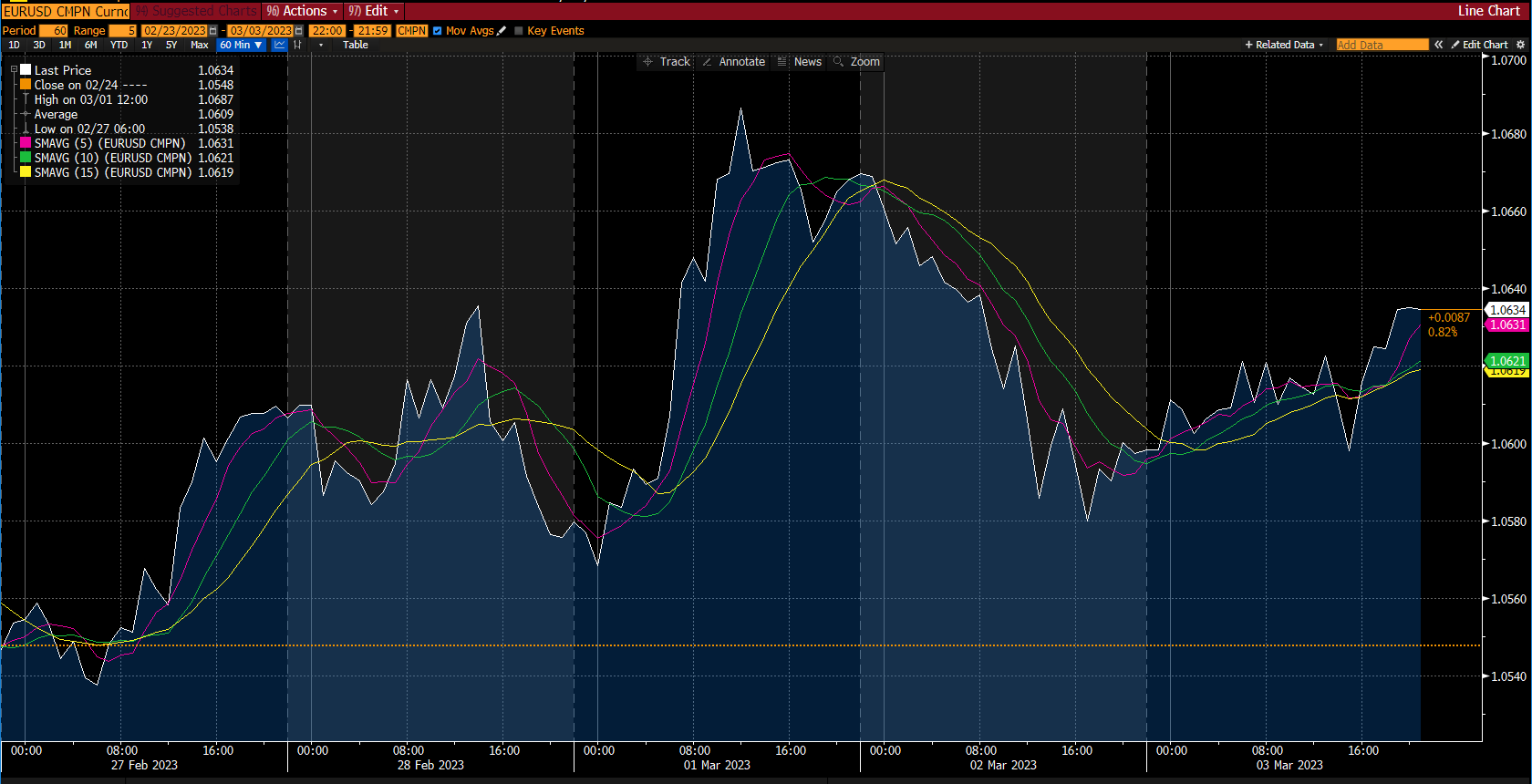
Task: Click the pink SMAVG (5) color swatch
Action: coord(26,143)
